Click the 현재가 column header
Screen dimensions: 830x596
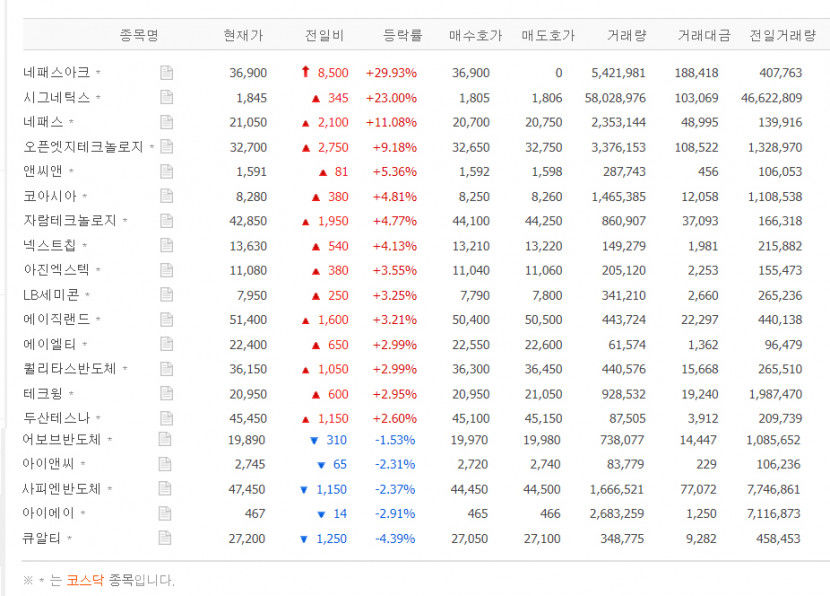(243, 35)
